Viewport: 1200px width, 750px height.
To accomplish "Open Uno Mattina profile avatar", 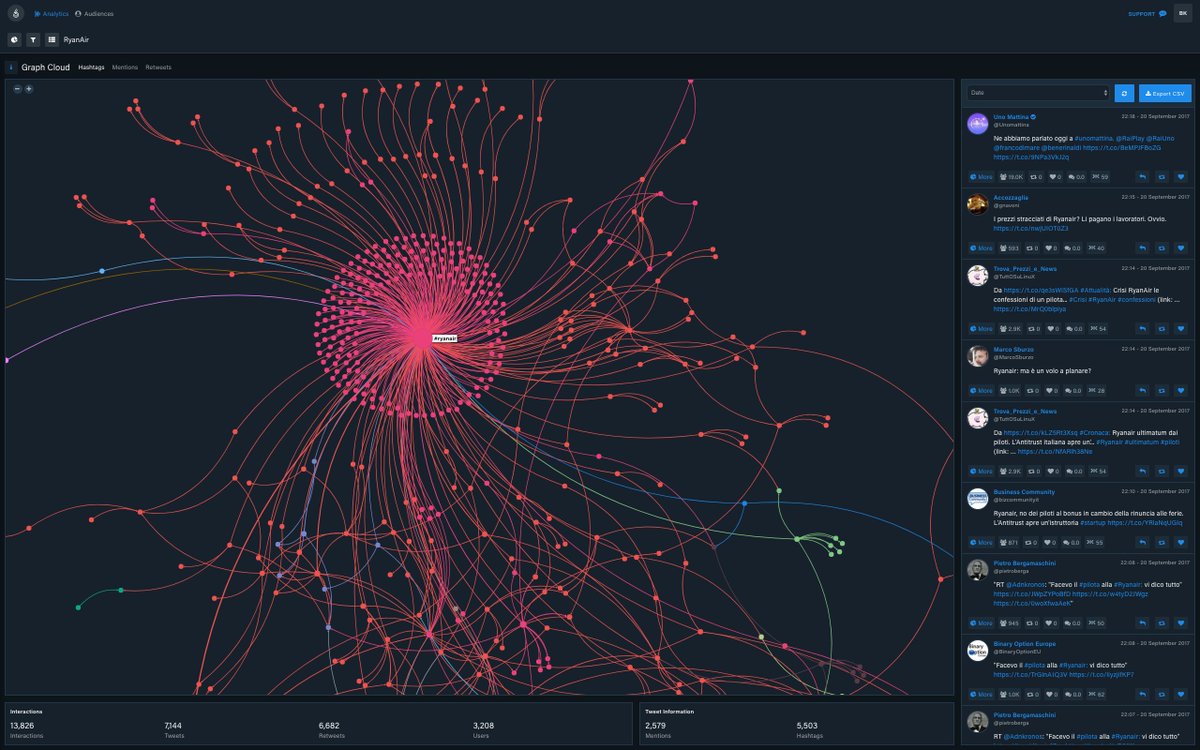I will pos(978,124).
